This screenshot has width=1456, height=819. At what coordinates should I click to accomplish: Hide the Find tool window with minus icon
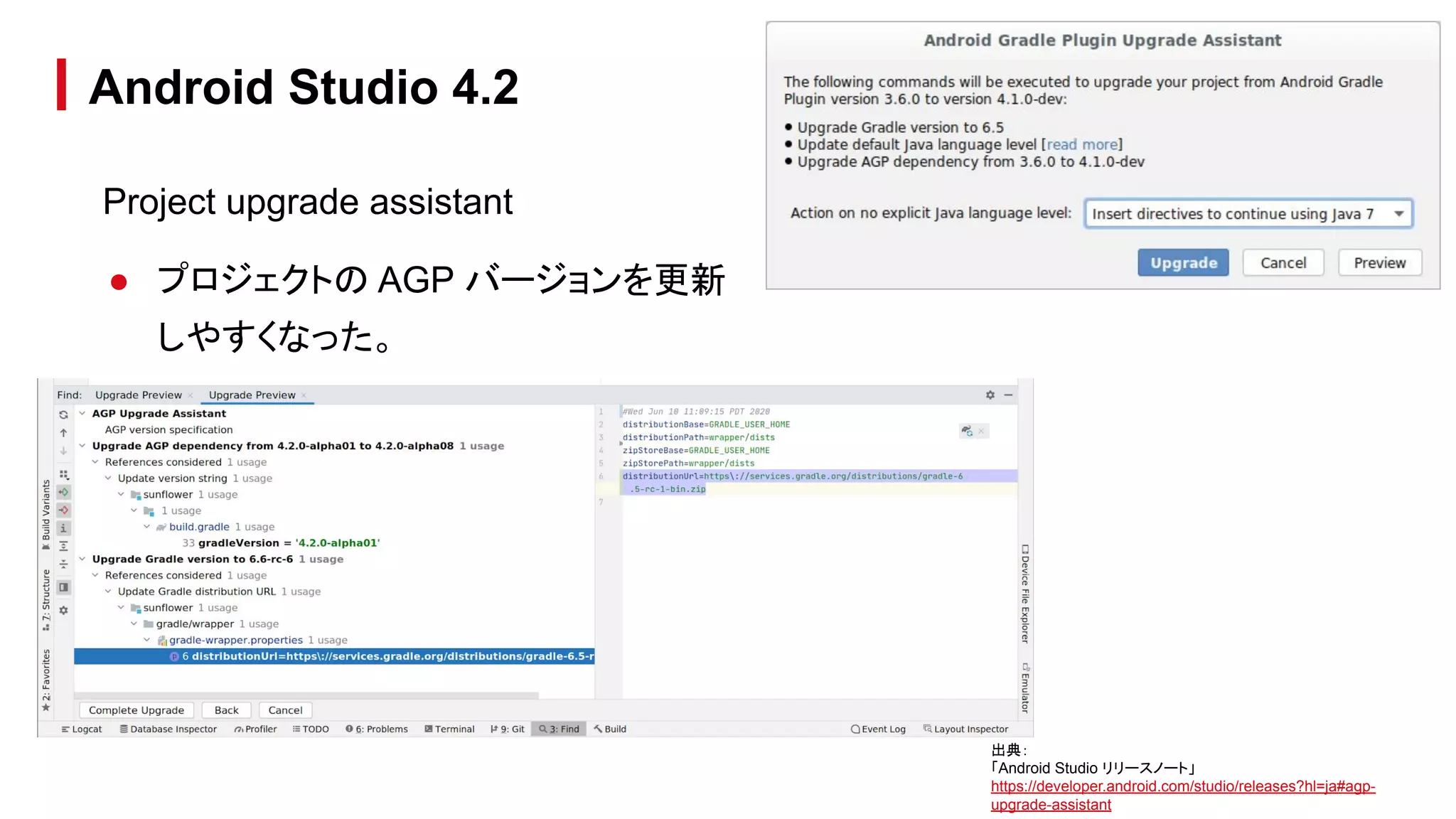coord(1008,395)
